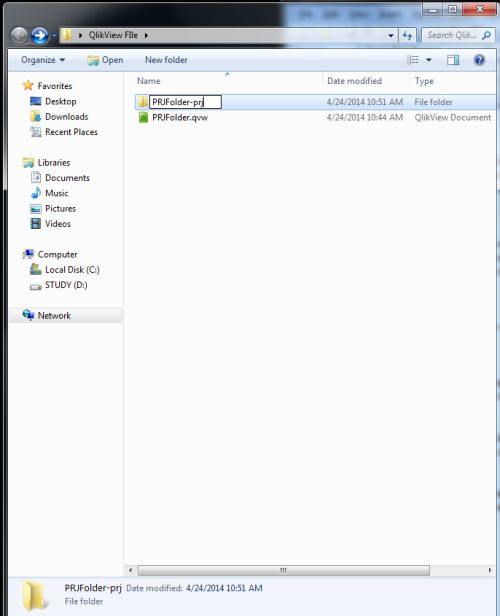This screenshot has width=500, height=616.
Task: Sort by the Name column header
Action: coord(149,81)
